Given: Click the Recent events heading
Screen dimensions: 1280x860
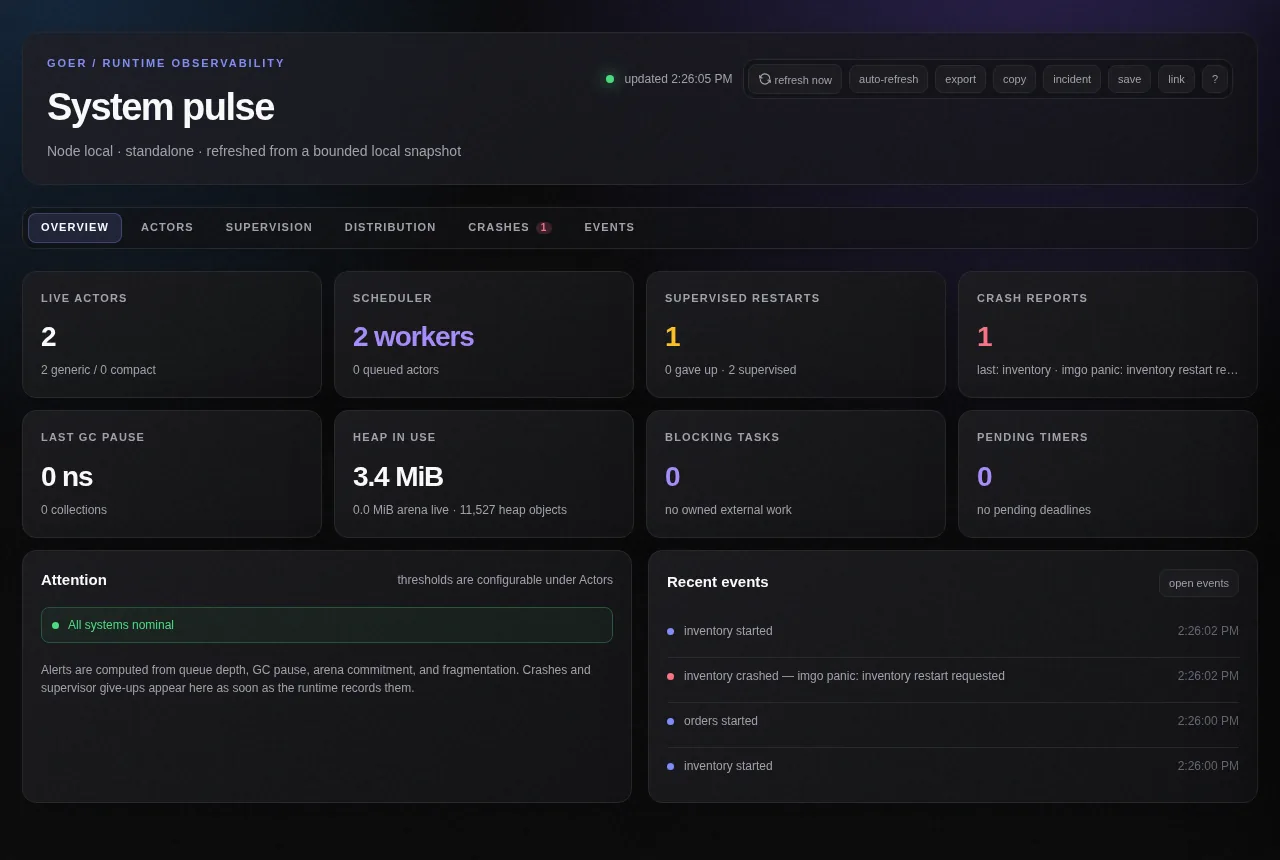Looking at the screenshot, I should coord(718,582).
